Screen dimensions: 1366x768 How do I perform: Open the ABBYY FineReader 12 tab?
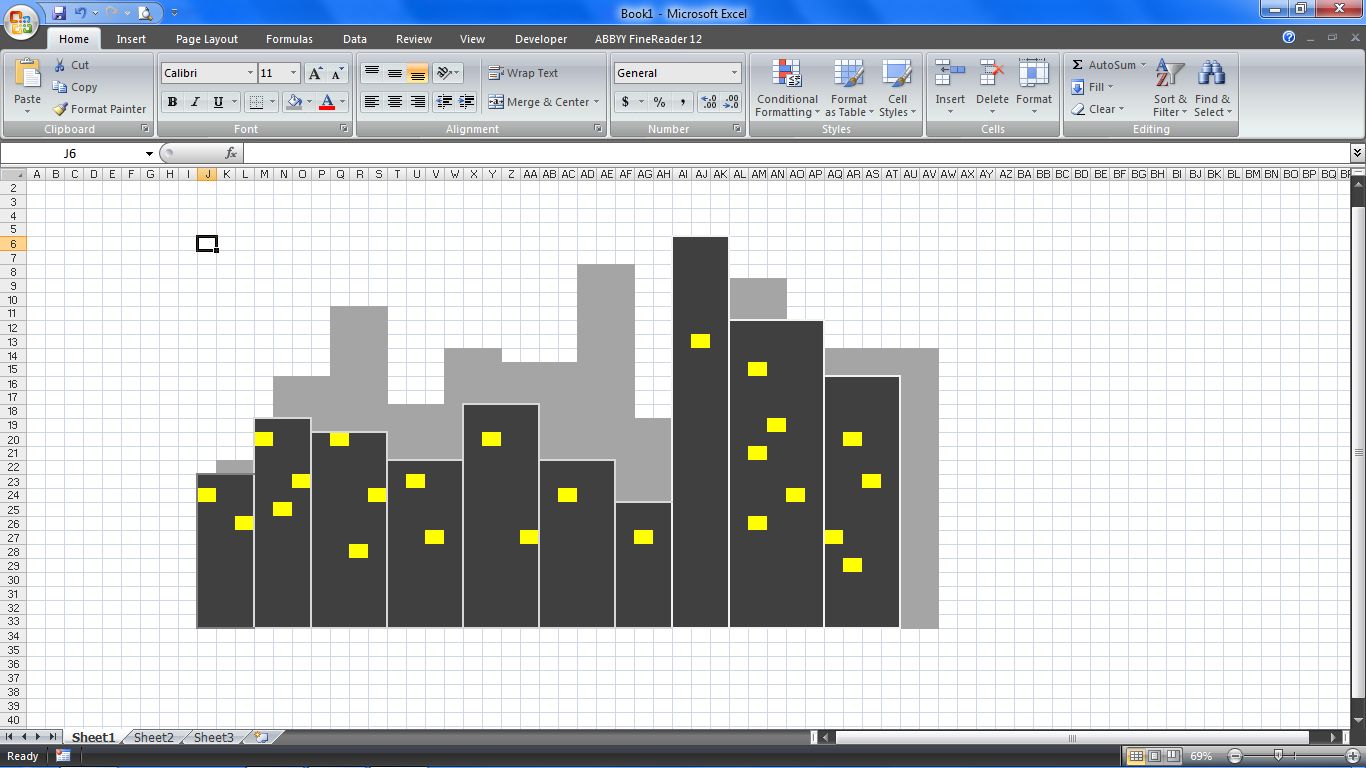click(648, 39)
